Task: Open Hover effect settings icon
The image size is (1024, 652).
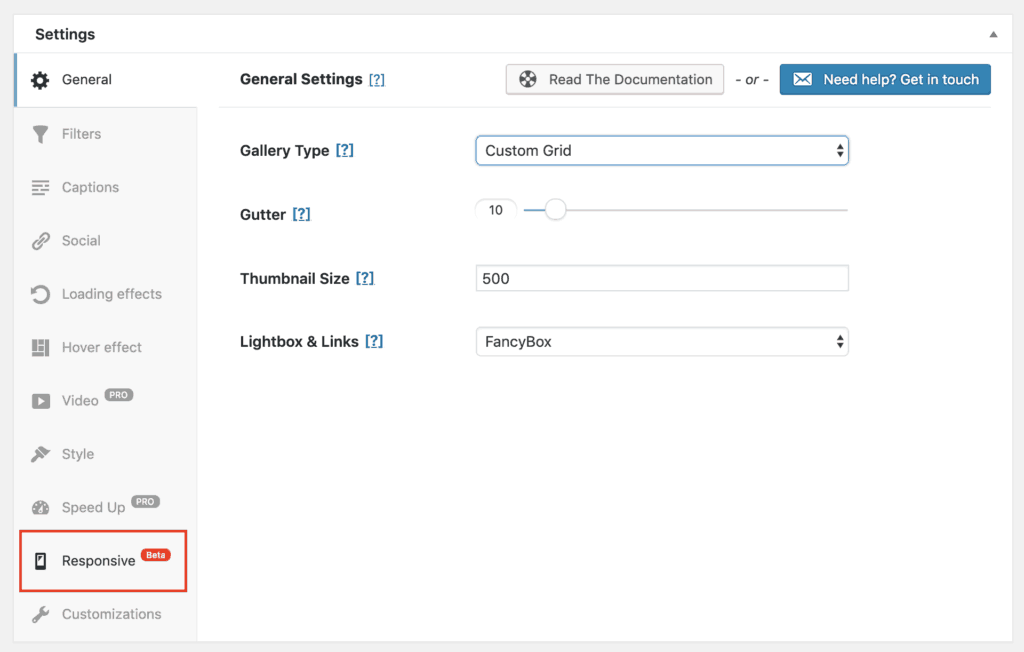Action: click(x=39, y=347)
